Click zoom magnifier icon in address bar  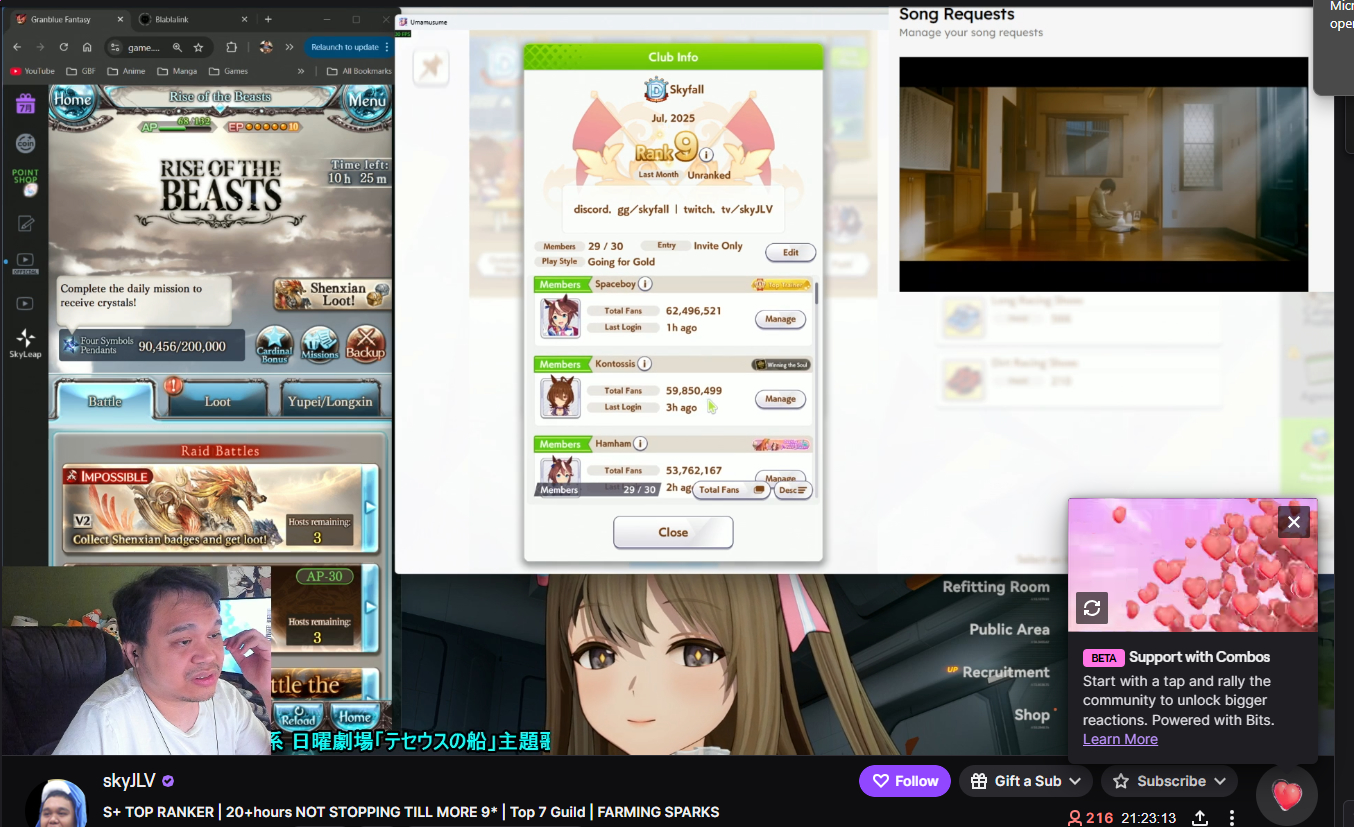[x=177, y=47]
